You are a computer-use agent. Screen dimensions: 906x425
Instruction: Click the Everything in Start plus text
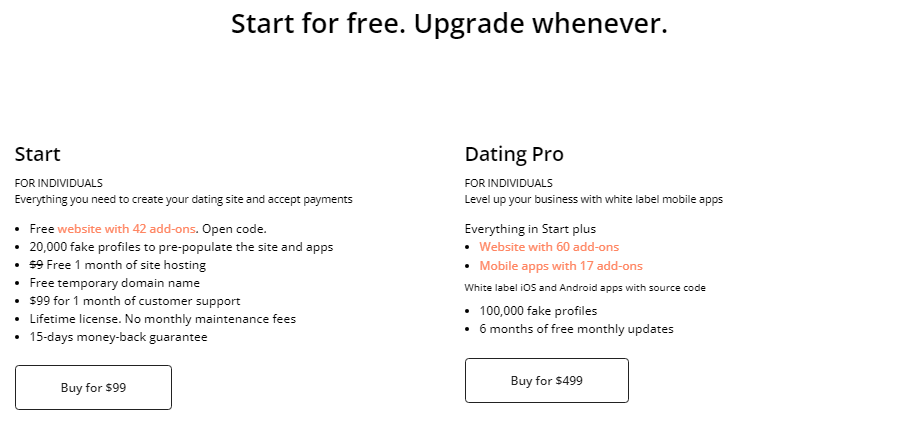pyautogui.click(x=530, y=229)
